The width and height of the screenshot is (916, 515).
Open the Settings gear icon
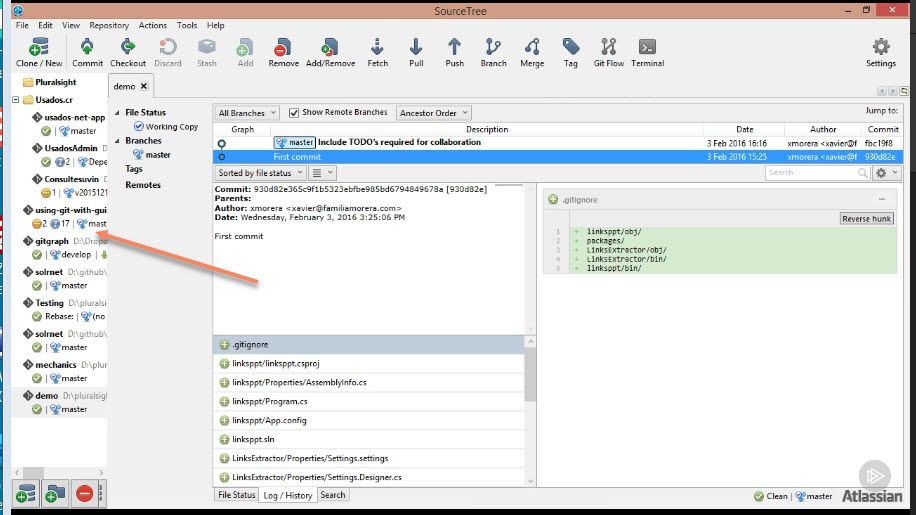[x=881, y=52]
